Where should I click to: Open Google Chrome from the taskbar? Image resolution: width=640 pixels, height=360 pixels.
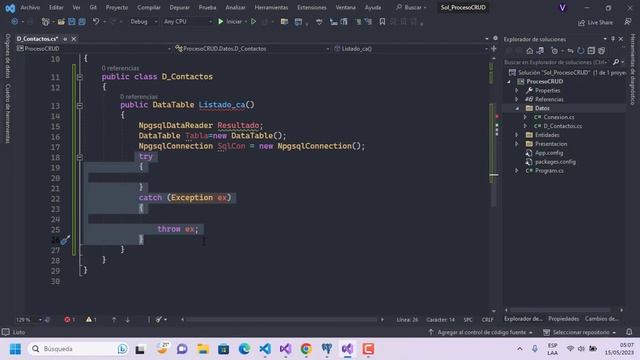click(306, 349)
